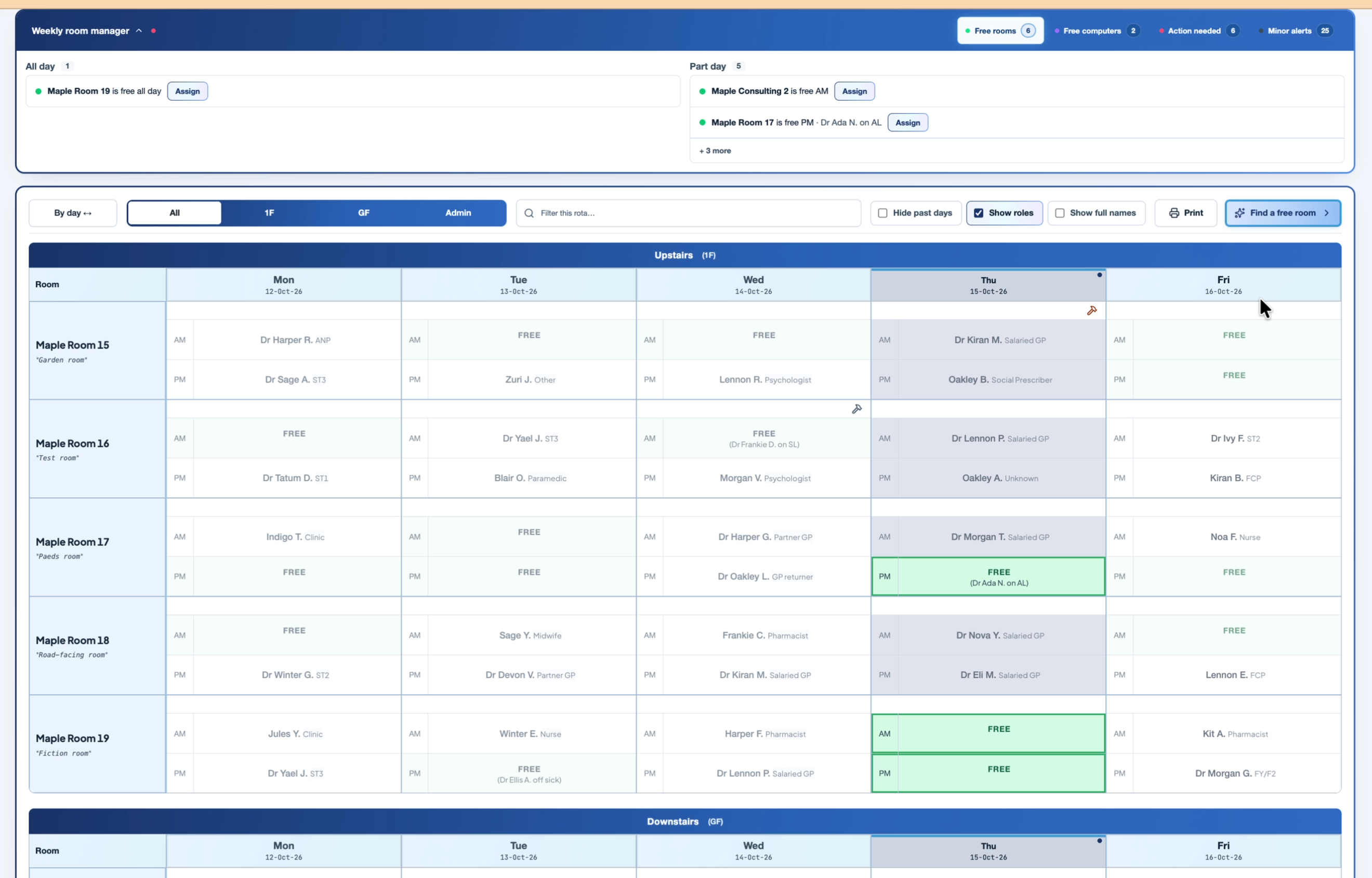
Task: Collapse Weekly room manager with chevron
Action: [139, 31]
